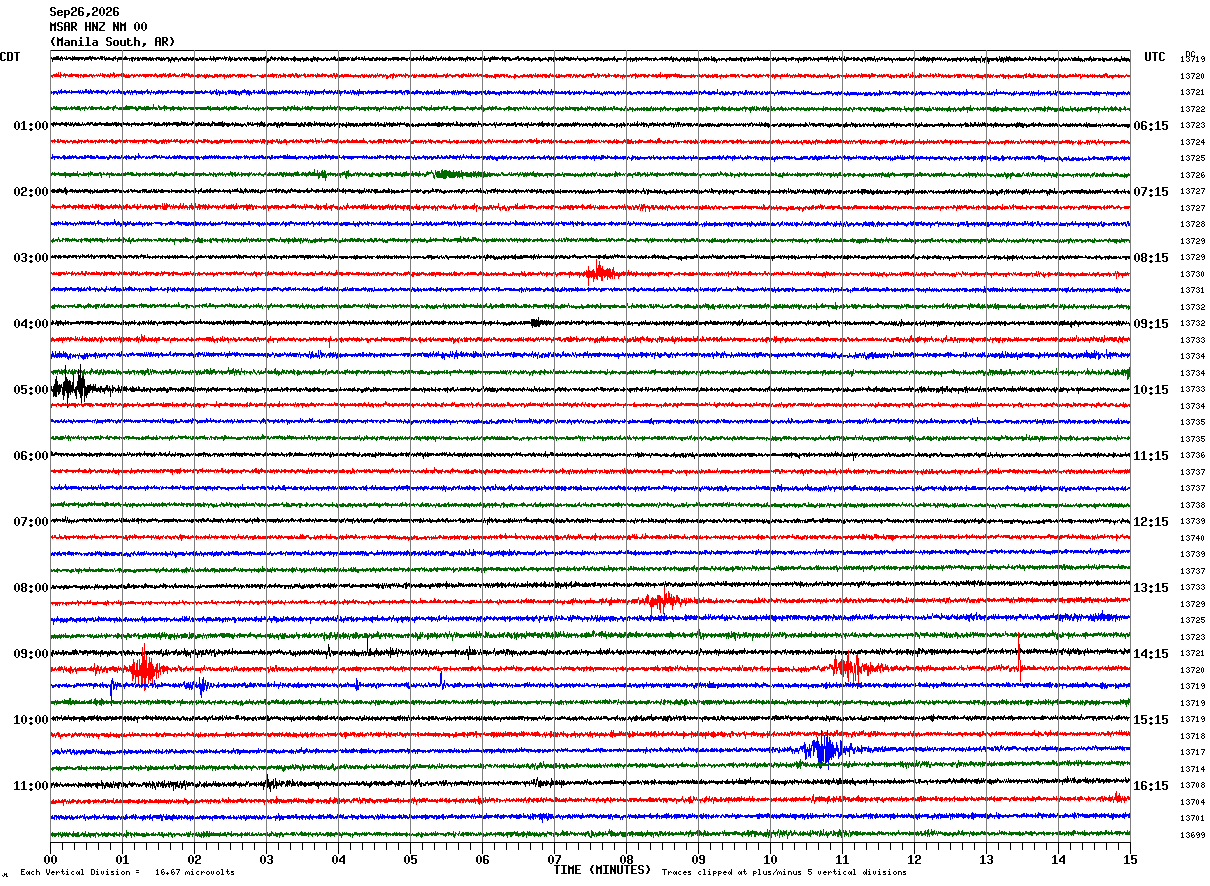
Task: Click the TIME (MINUTES) axis title
Action: pyautogui.click(x=602, y=870)
